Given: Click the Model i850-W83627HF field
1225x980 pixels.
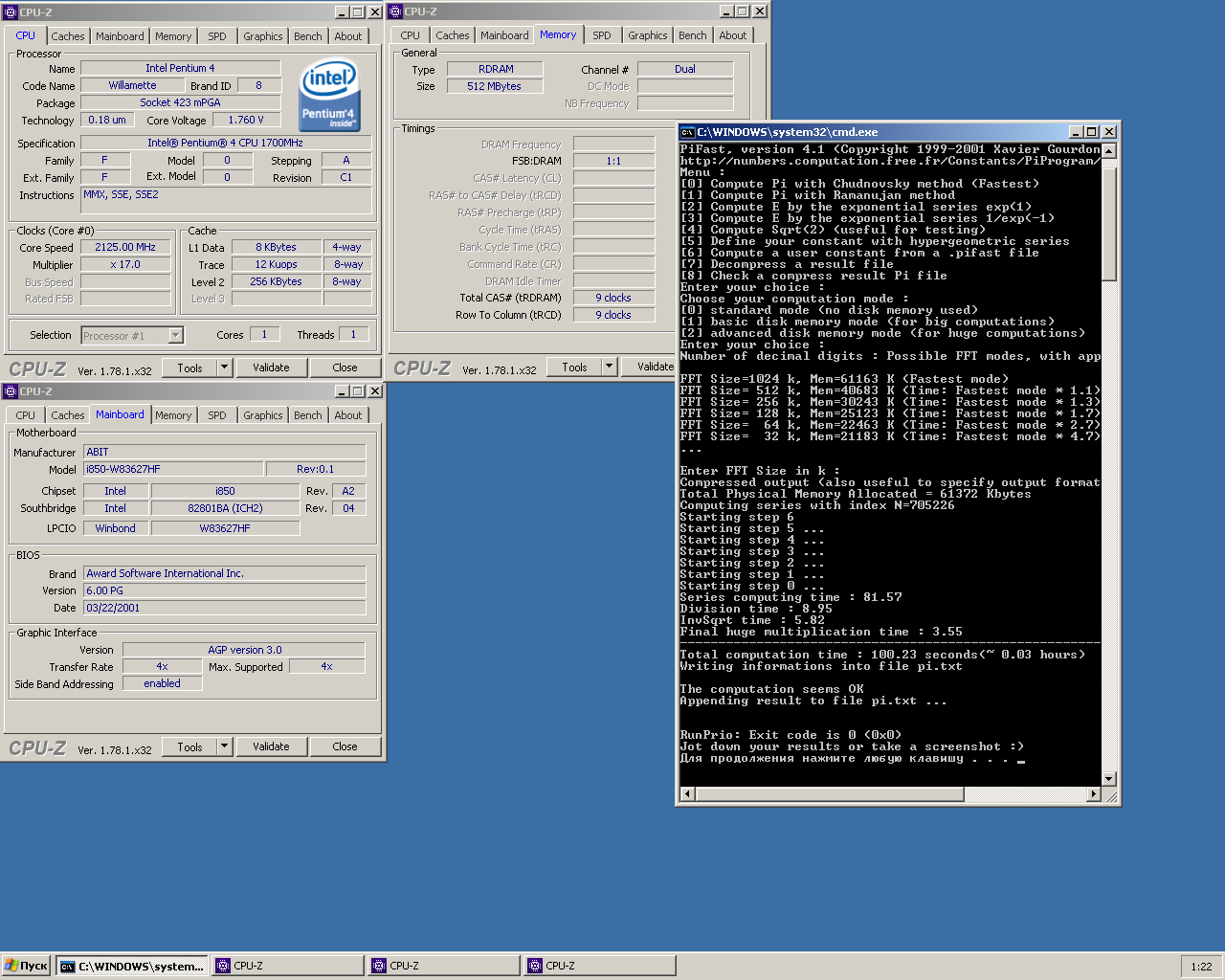Looking at the screenshot, I should point(173,469).
